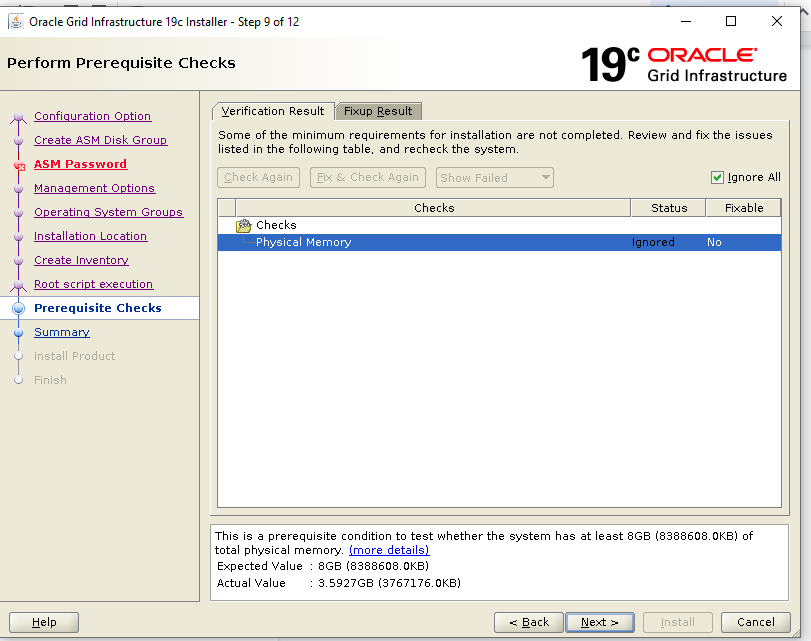Go to Root script execution step
This screenshot has height=641, width=811.
pos(94,284)
